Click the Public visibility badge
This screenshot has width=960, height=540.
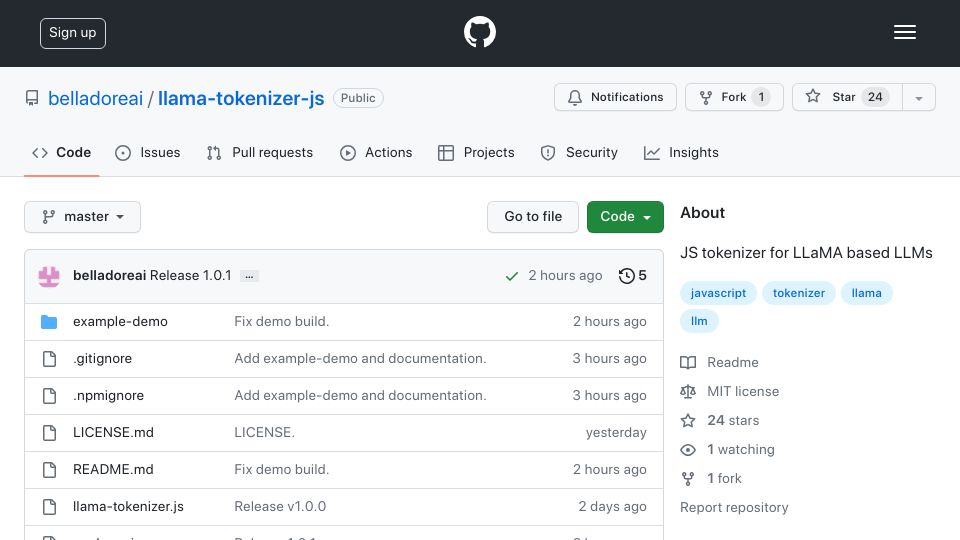tap(358, 98)
